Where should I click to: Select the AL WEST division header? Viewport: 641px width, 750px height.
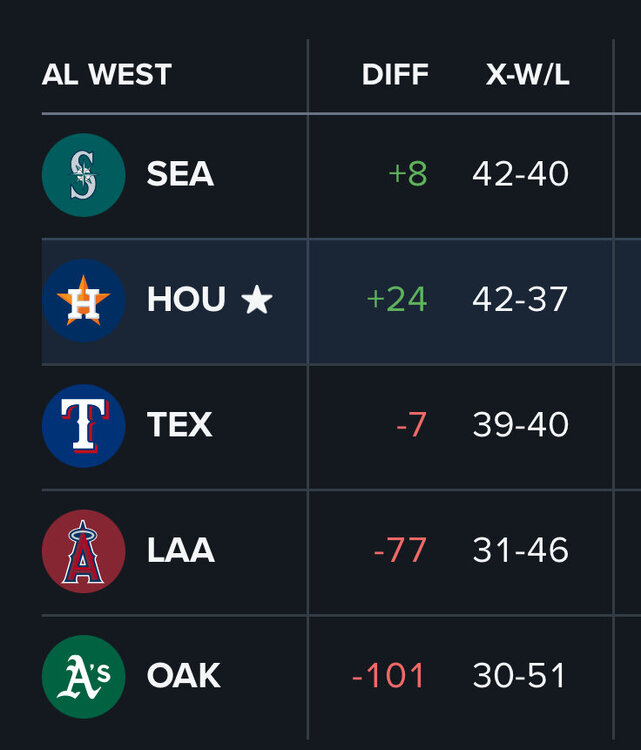(107, 75)
